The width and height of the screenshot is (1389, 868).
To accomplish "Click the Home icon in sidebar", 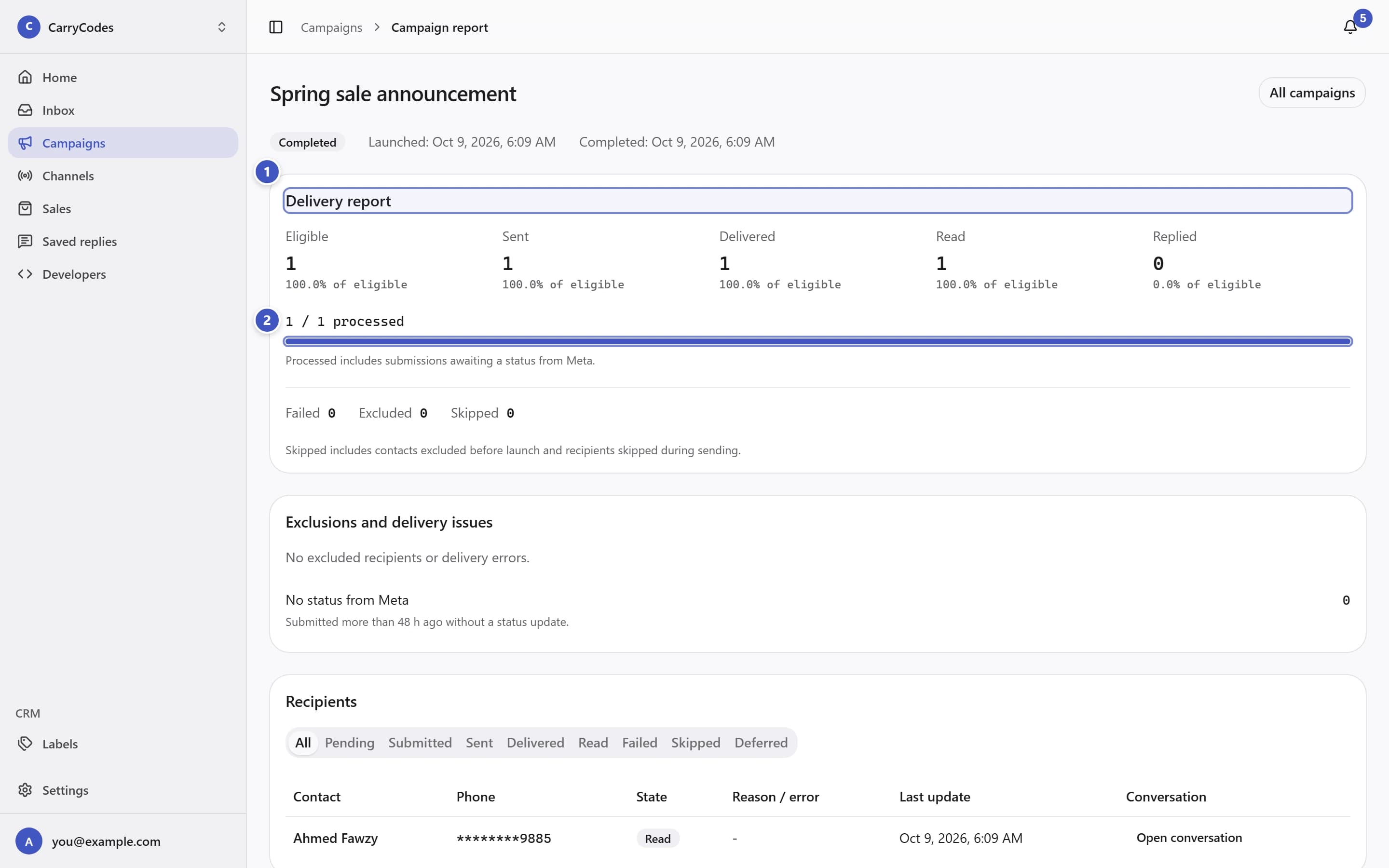I will [x=25, y=77].
